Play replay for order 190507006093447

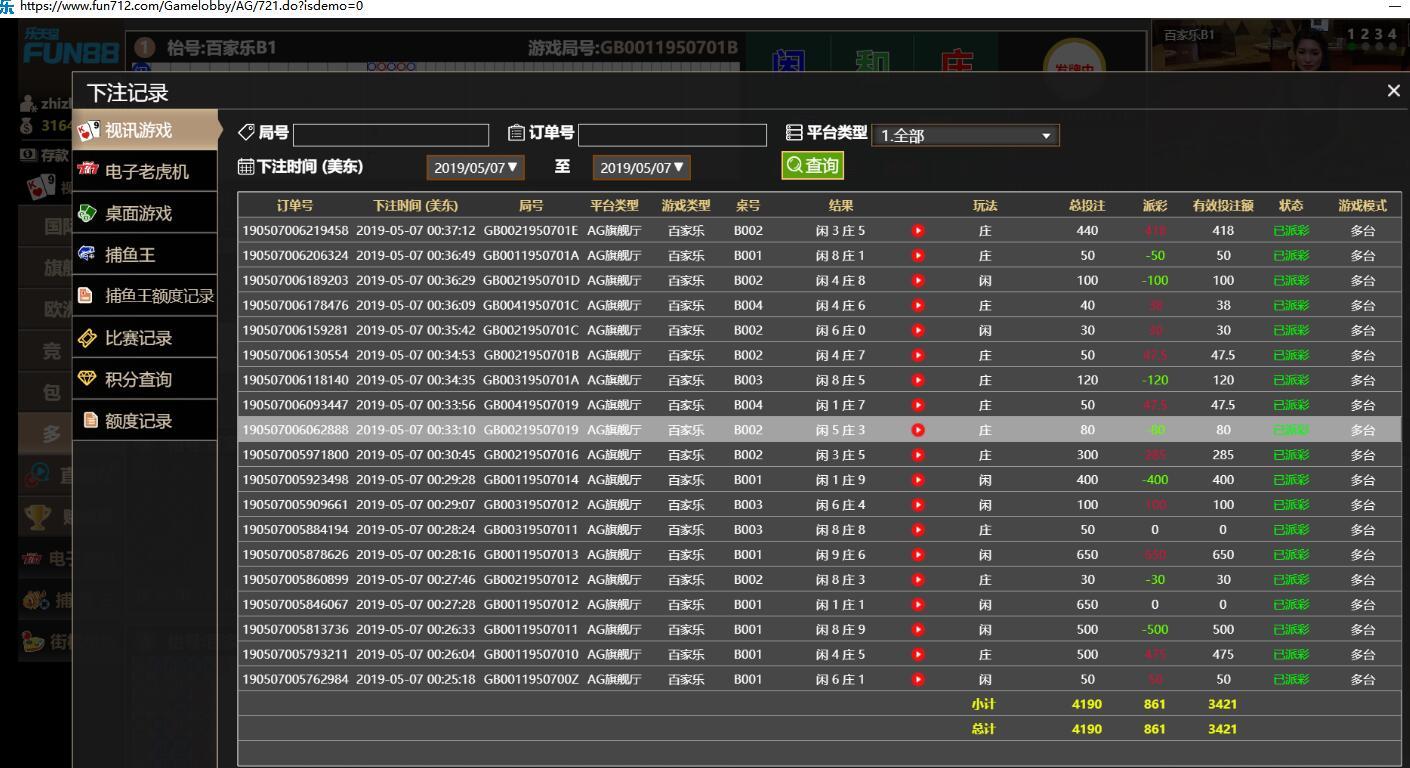918,405
